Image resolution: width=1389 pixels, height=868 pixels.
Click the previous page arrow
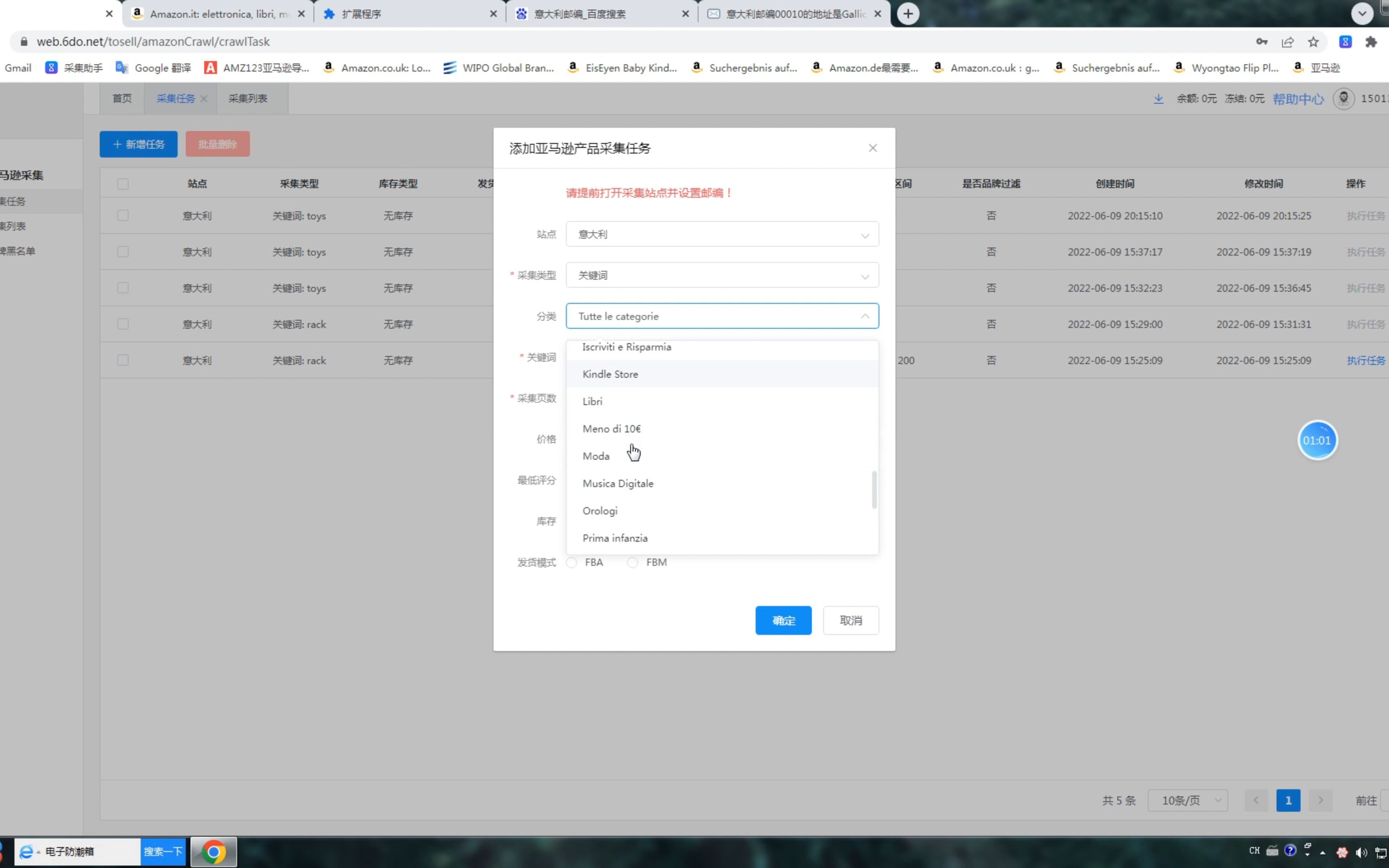pyautogui.click(x=1256, y=800)
